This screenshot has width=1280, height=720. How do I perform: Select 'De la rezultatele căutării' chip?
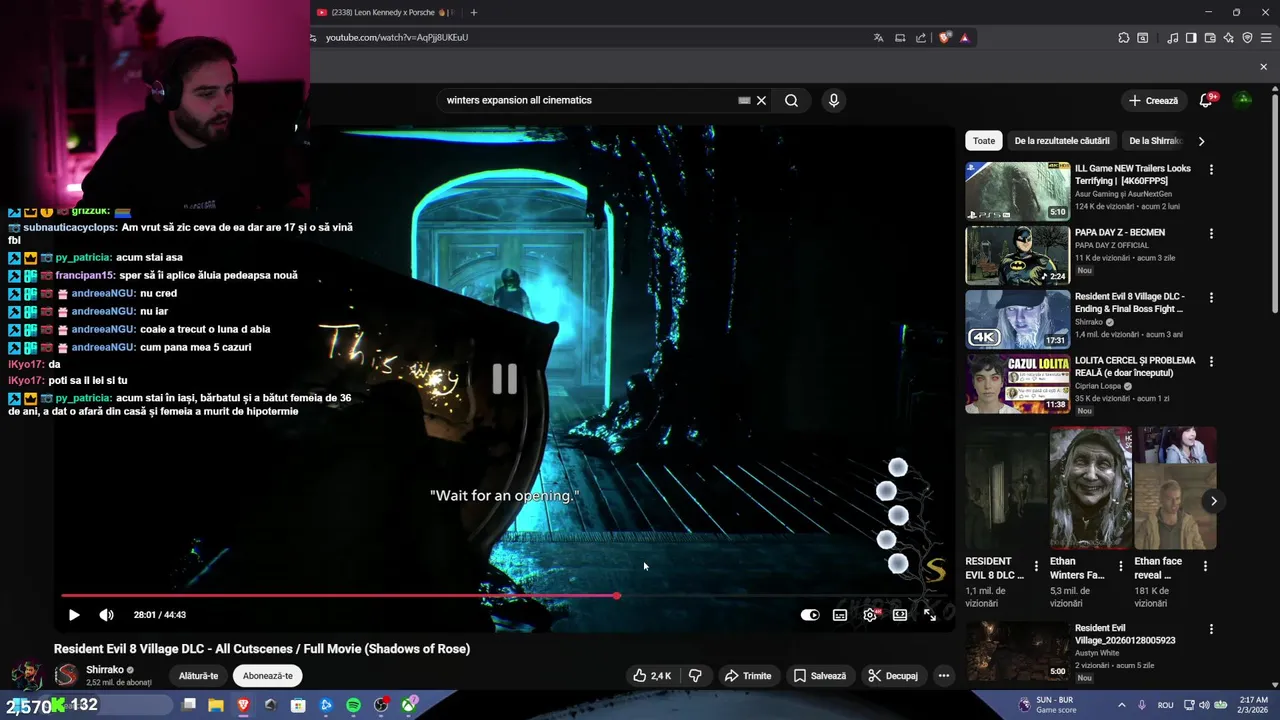1062,141
